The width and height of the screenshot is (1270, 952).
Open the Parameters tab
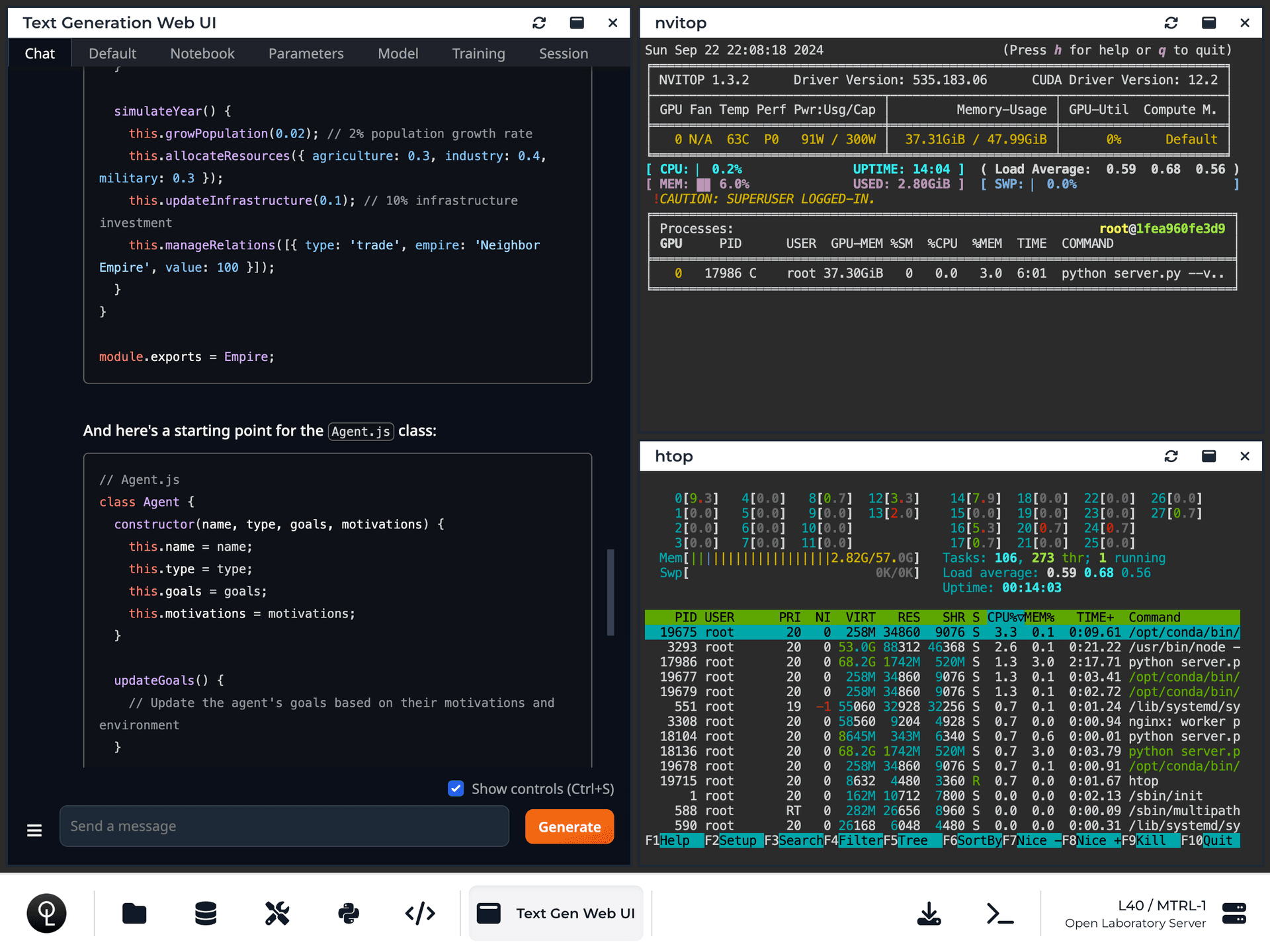(x=306, y=54)
